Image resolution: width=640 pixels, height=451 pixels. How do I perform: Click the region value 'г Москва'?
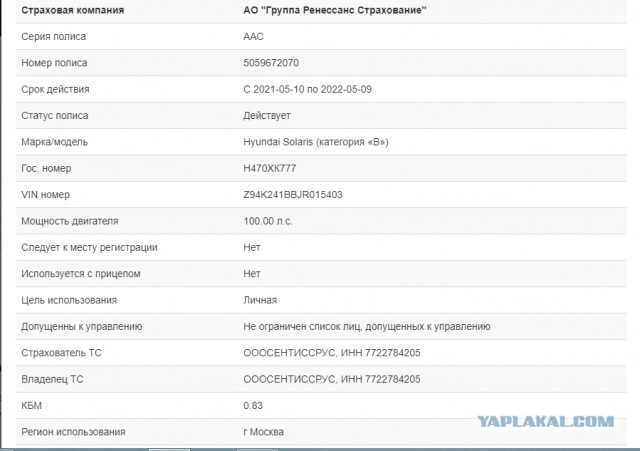(x=263, y=432)
